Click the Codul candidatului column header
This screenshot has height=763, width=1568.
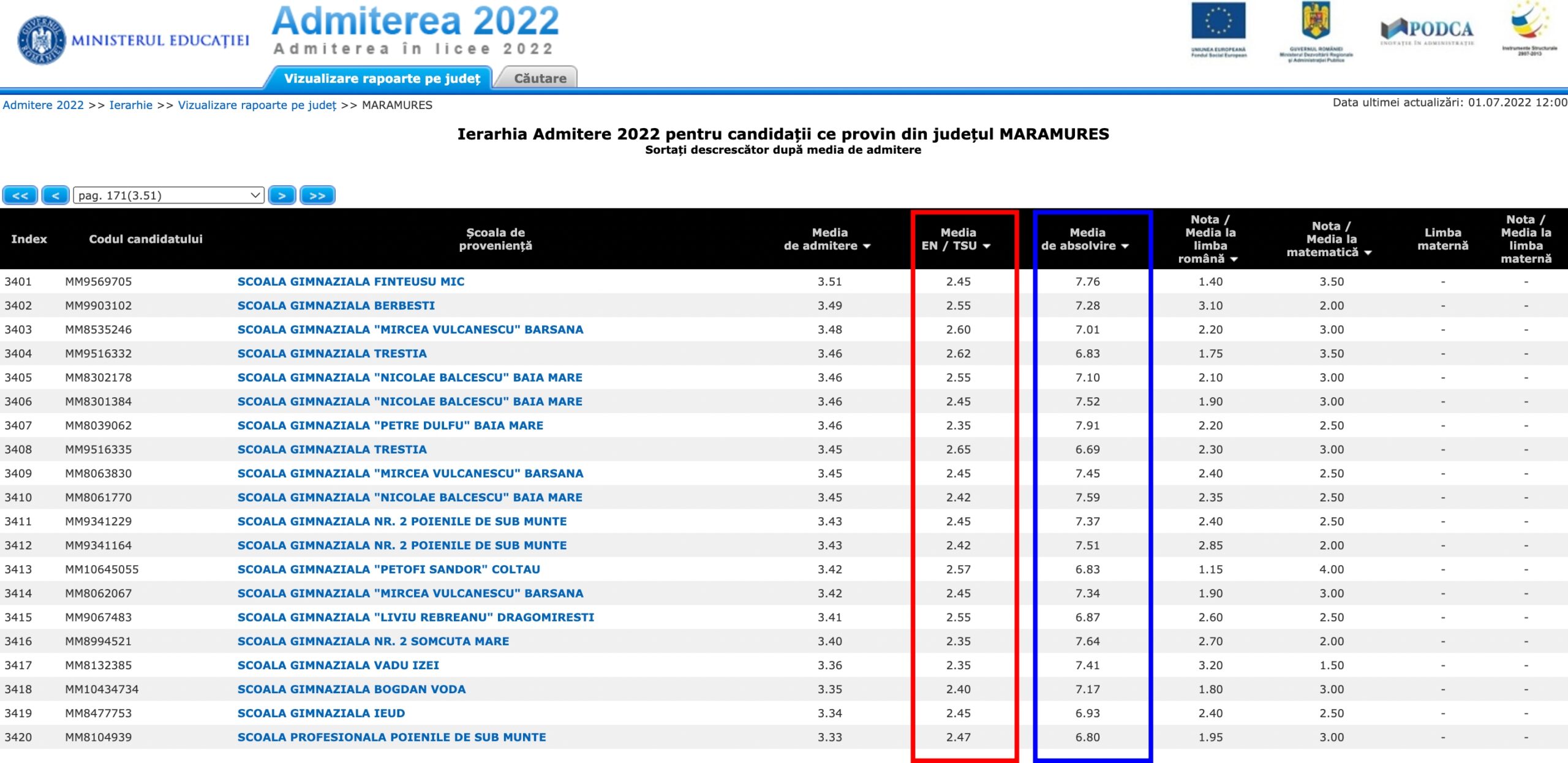[x=146, y=239]
